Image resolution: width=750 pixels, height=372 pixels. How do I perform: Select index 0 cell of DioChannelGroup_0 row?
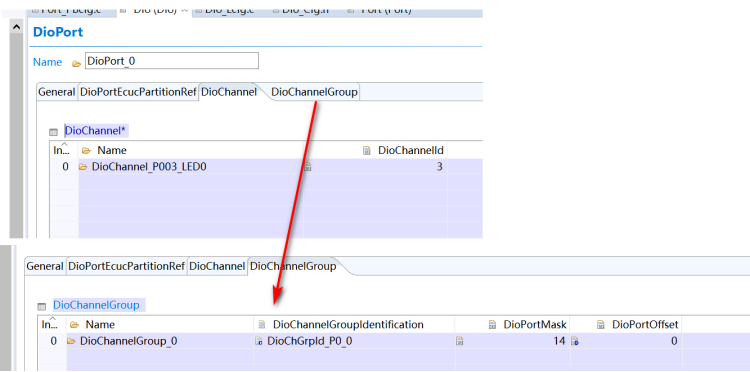pyautogui.click(x=52, y=341)
